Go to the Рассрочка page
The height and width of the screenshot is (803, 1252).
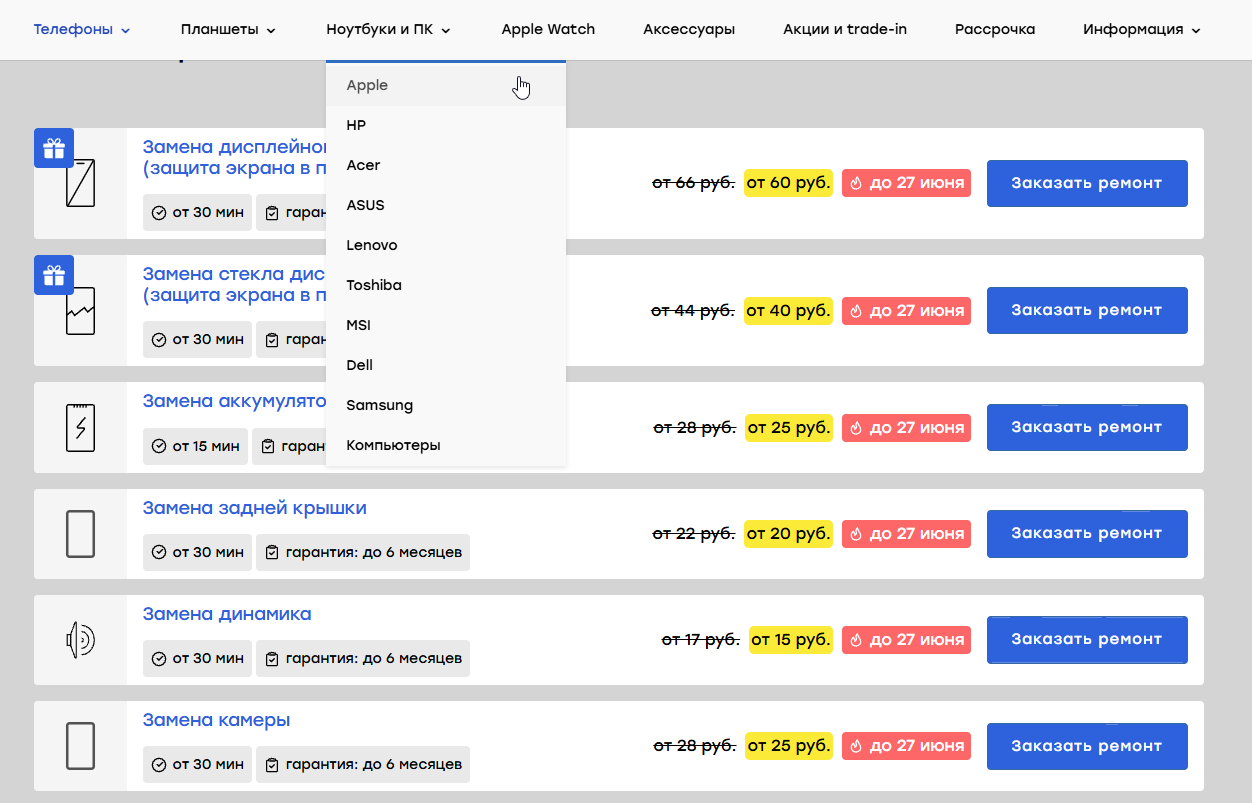(995, 29)
